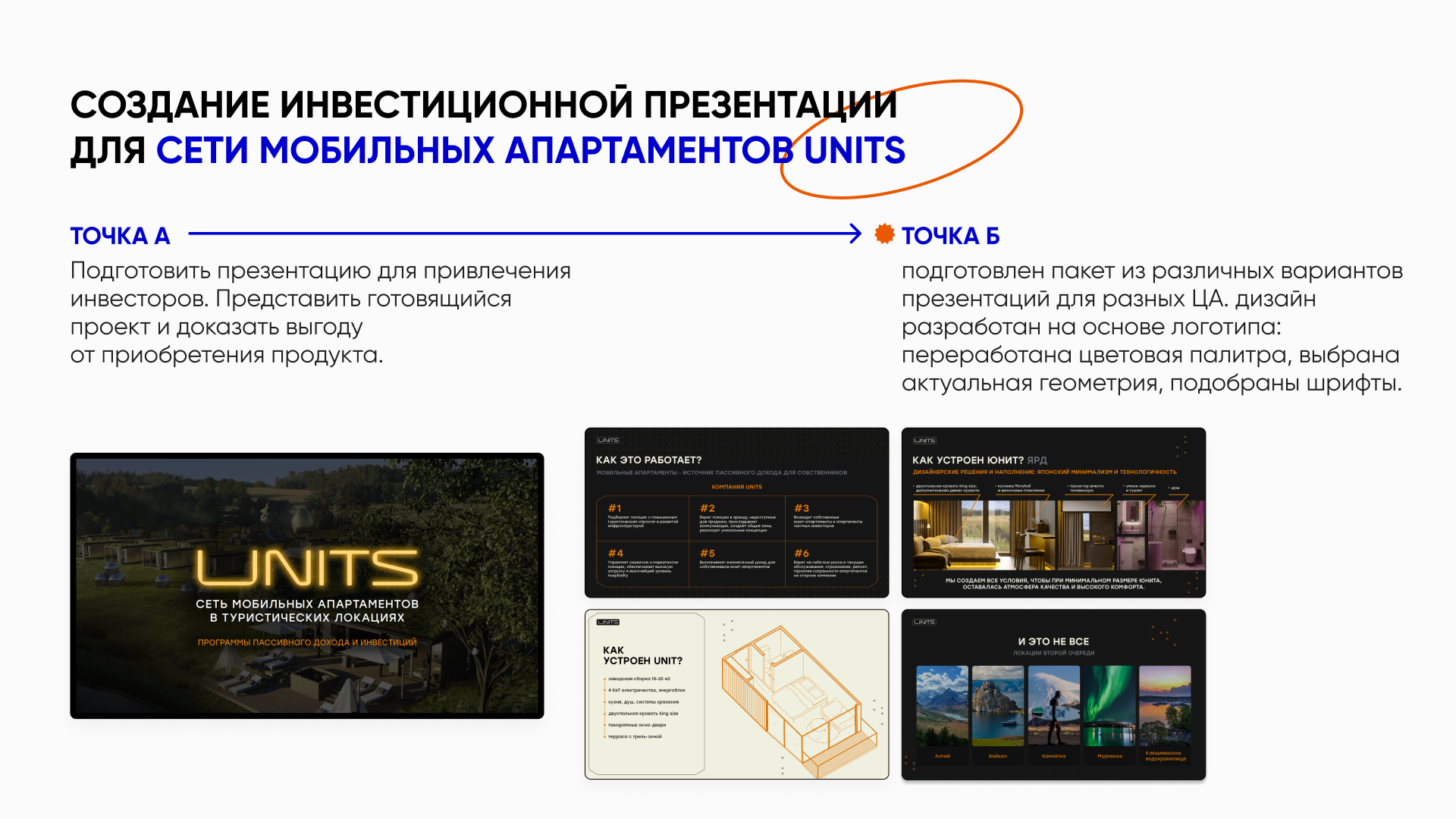The height and width of the screenshot is (819, 1456).
Task: Click the blue СЕТИ МОБИЛЬНЫХ АПАРТАМЕНТОВ UNITS title
Action: pos(530,150)
